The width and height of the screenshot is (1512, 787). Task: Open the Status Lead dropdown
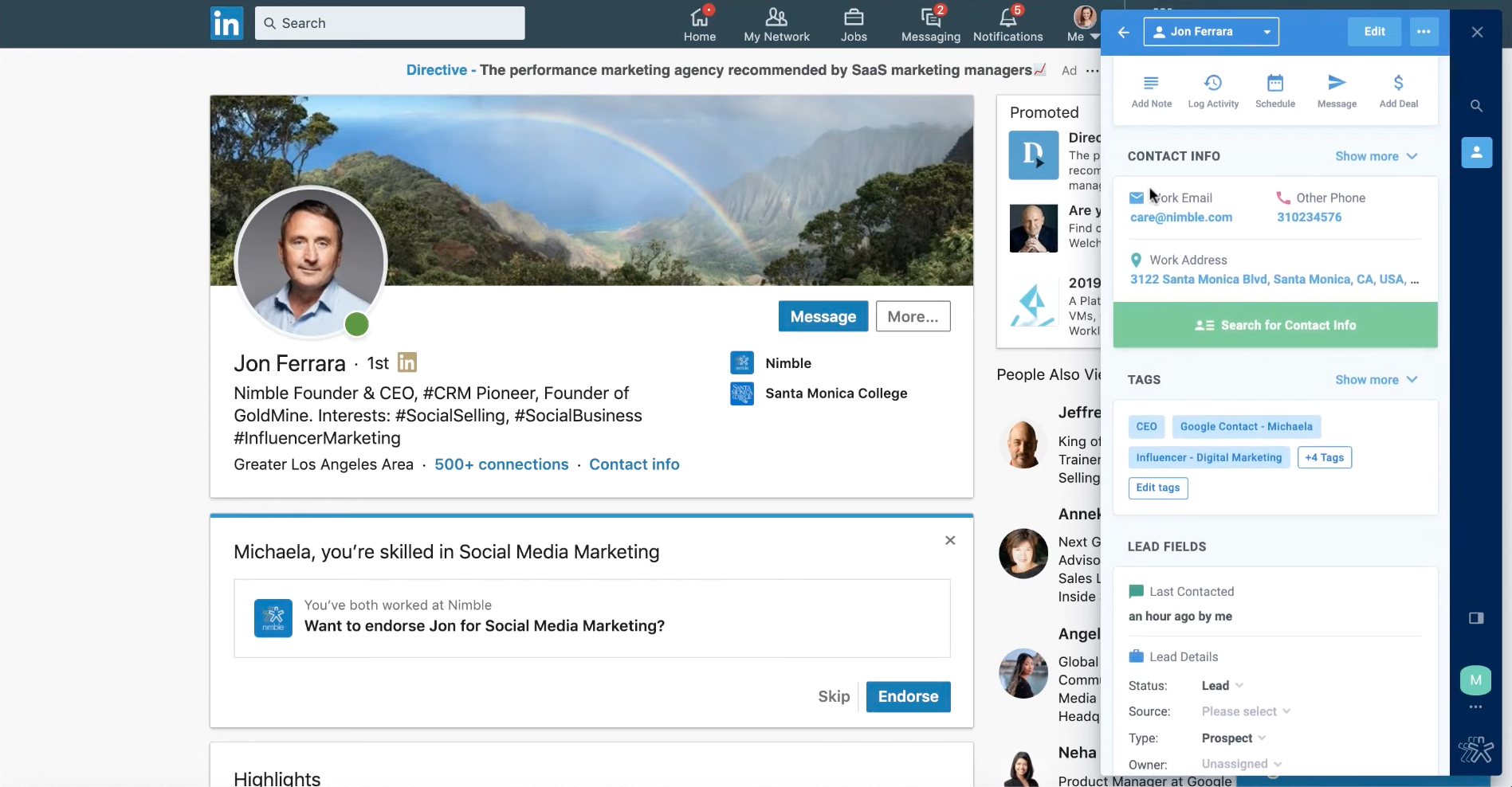click(x=1222, y=686)
